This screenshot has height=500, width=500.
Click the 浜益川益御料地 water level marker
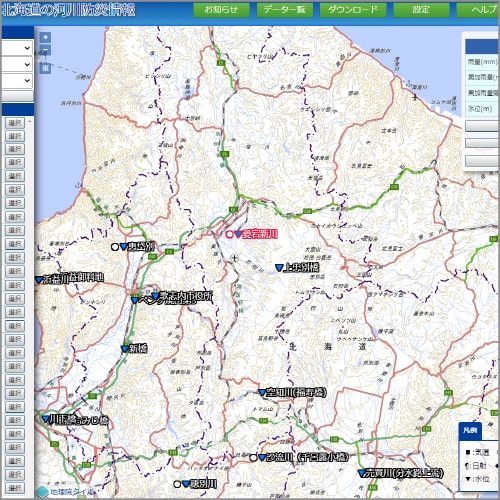pyautogui.click(x=39, y=280)
